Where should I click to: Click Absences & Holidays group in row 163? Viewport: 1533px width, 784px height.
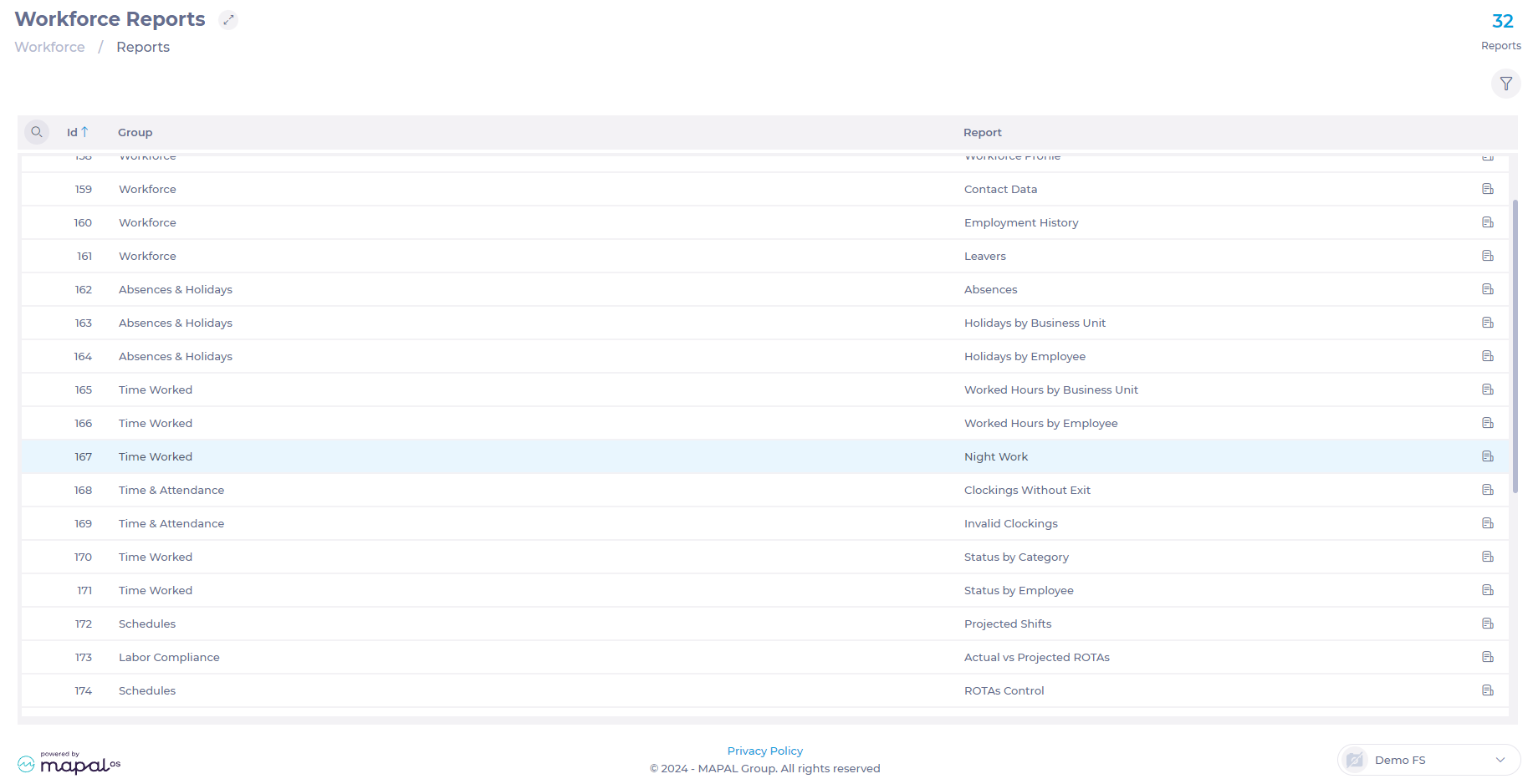coord(175,323)
